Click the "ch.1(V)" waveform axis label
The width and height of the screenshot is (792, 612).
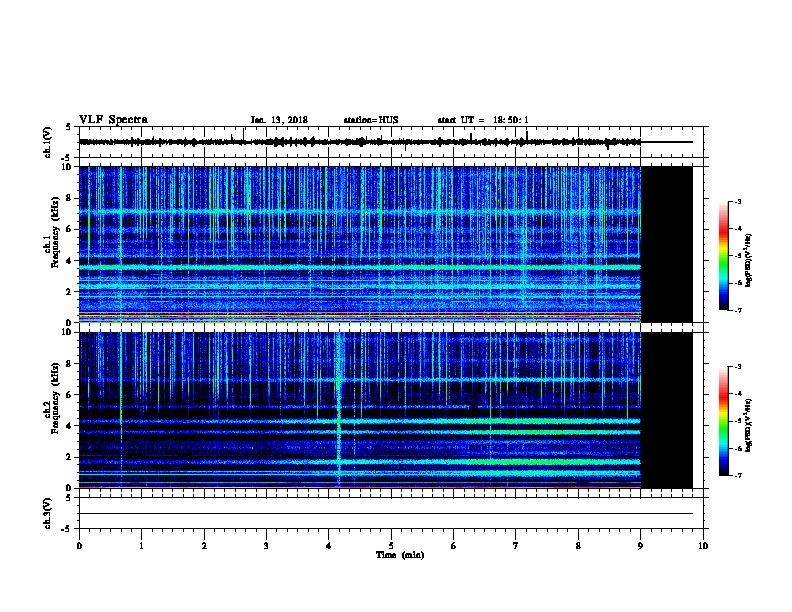tap(47, 142)
